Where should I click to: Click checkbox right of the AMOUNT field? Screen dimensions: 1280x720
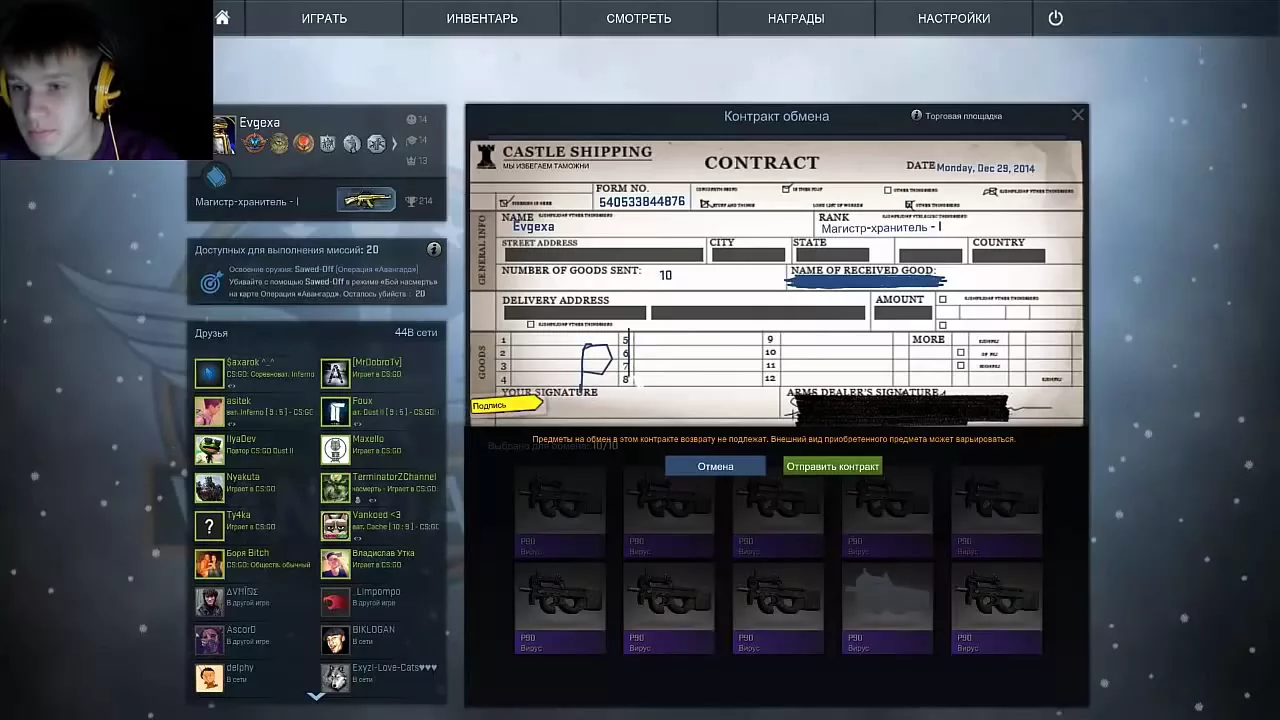pos(942,299)
